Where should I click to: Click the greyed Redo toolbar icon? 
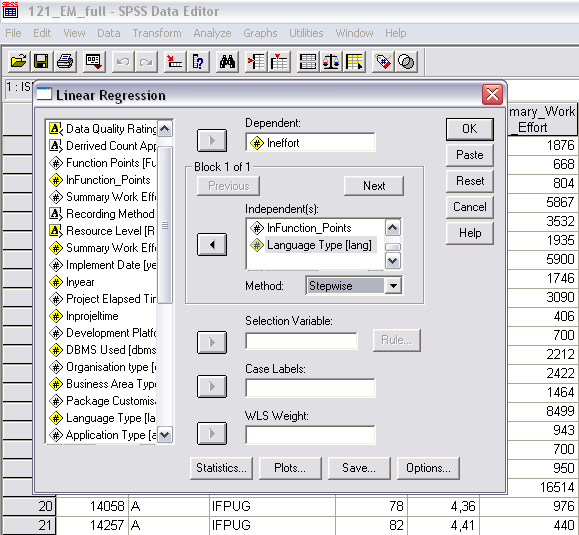146,61
